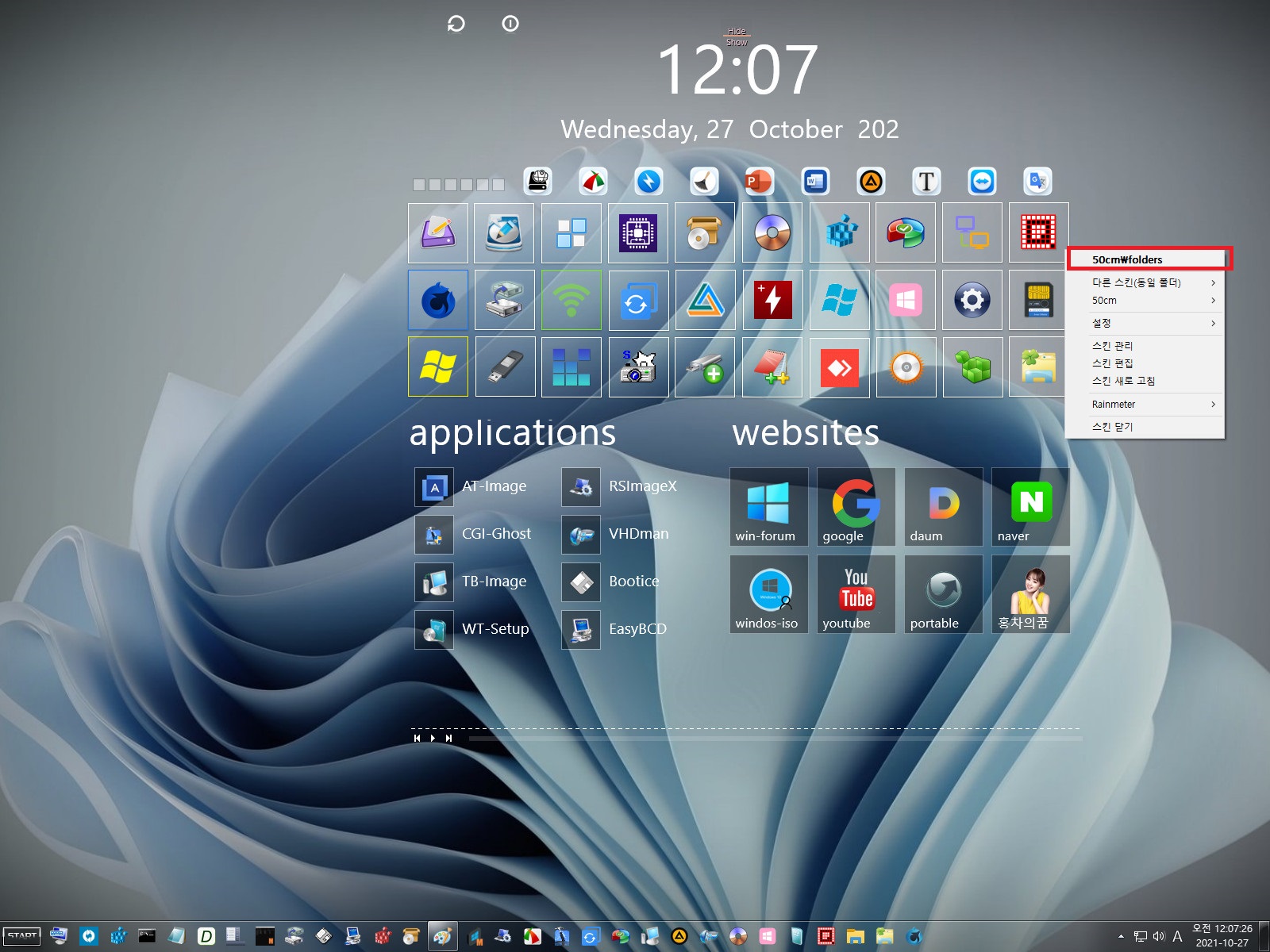Choose 스킨 관리 from context menu
Screen dimensions: 1270x952
1145,346
